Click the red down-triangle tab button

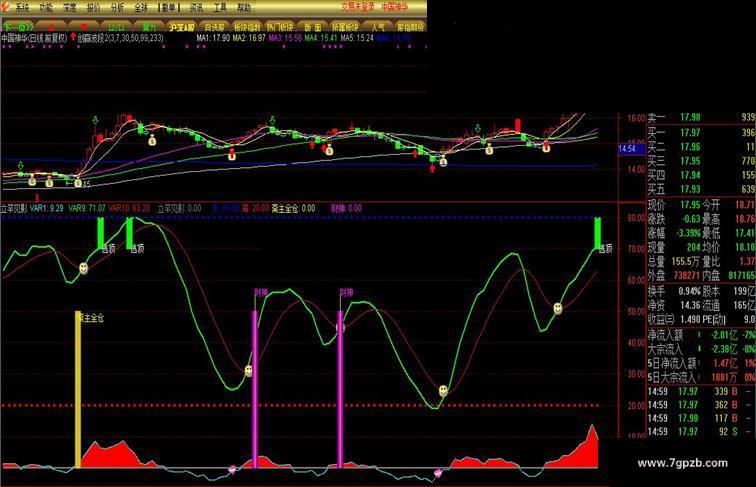[x=84, y=27]
